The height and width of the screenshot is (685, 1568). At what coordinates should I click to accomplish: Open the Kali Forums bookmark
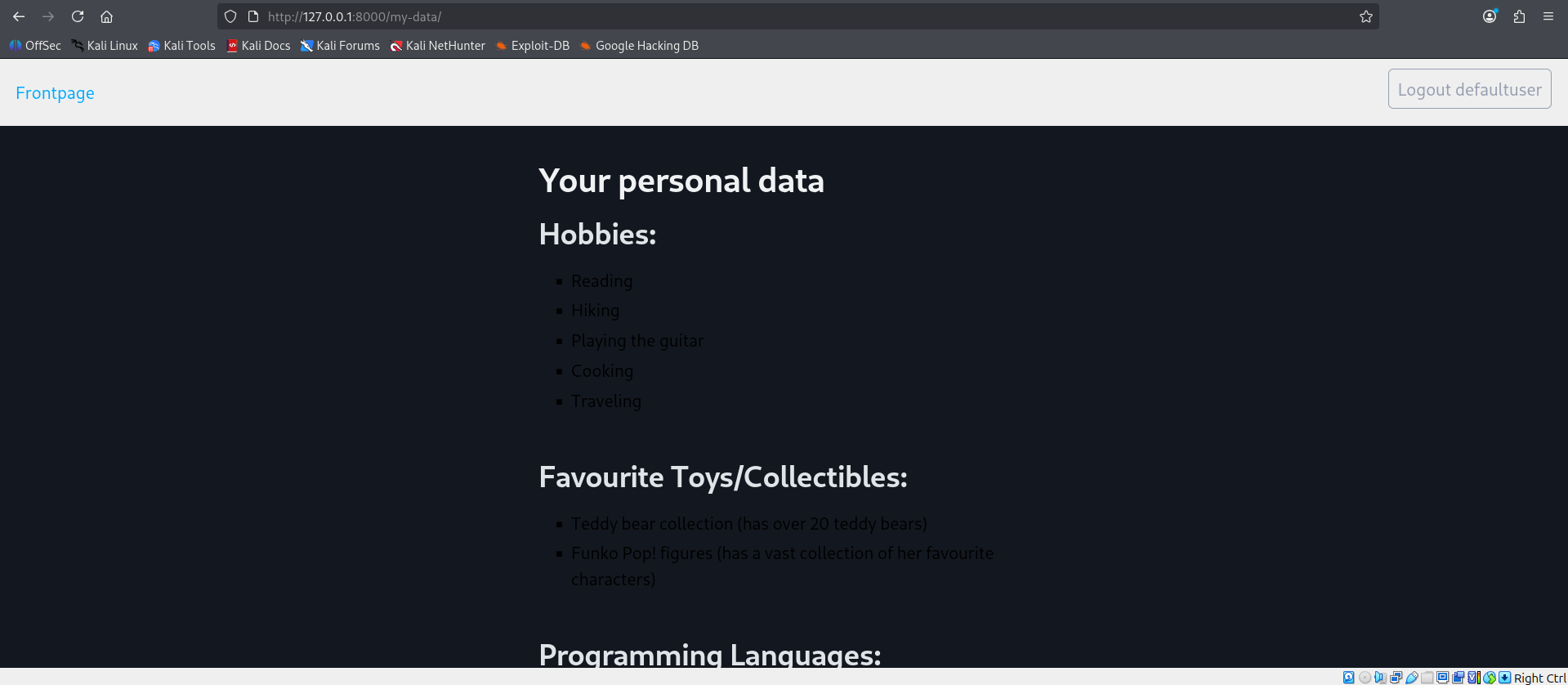coord(340,46)
